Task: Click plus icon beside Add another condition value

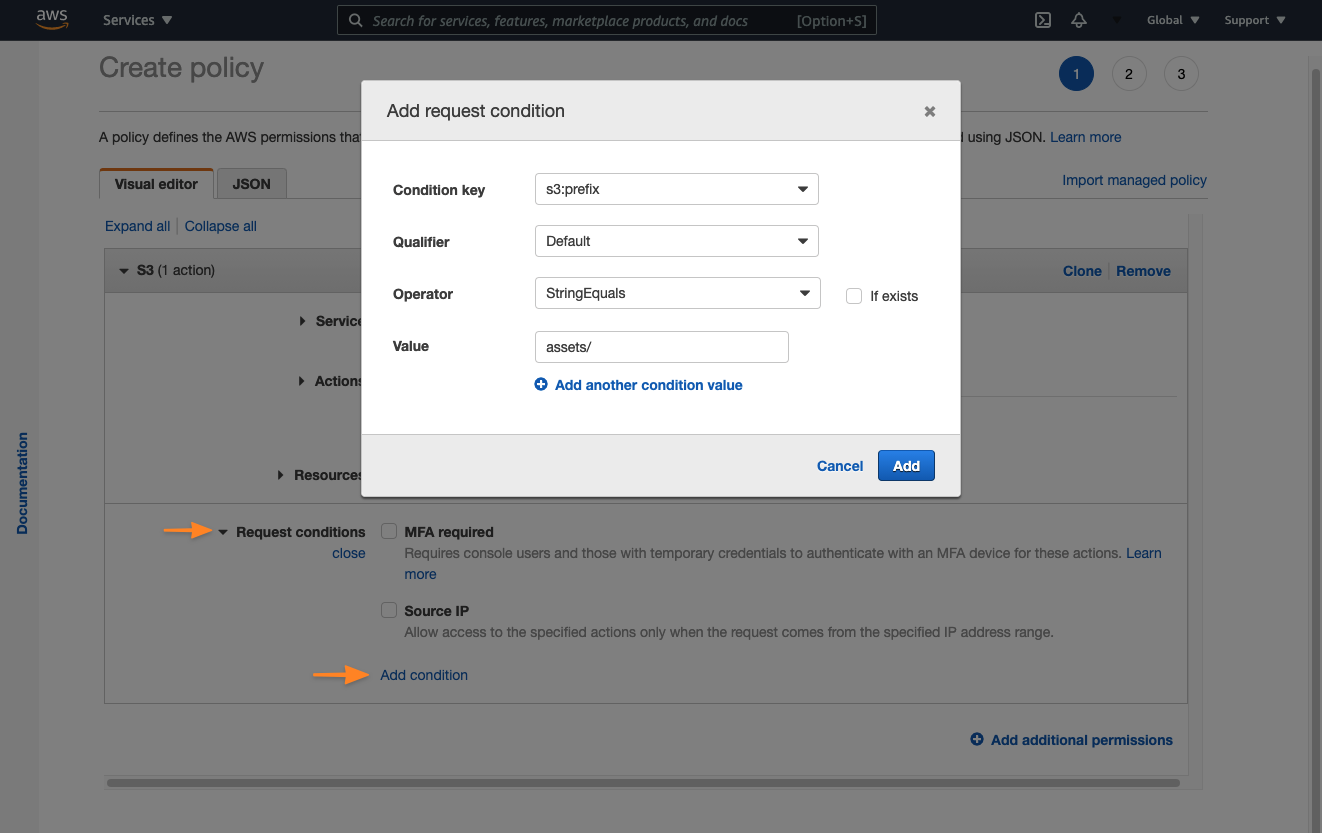Action: click(541, 384)
